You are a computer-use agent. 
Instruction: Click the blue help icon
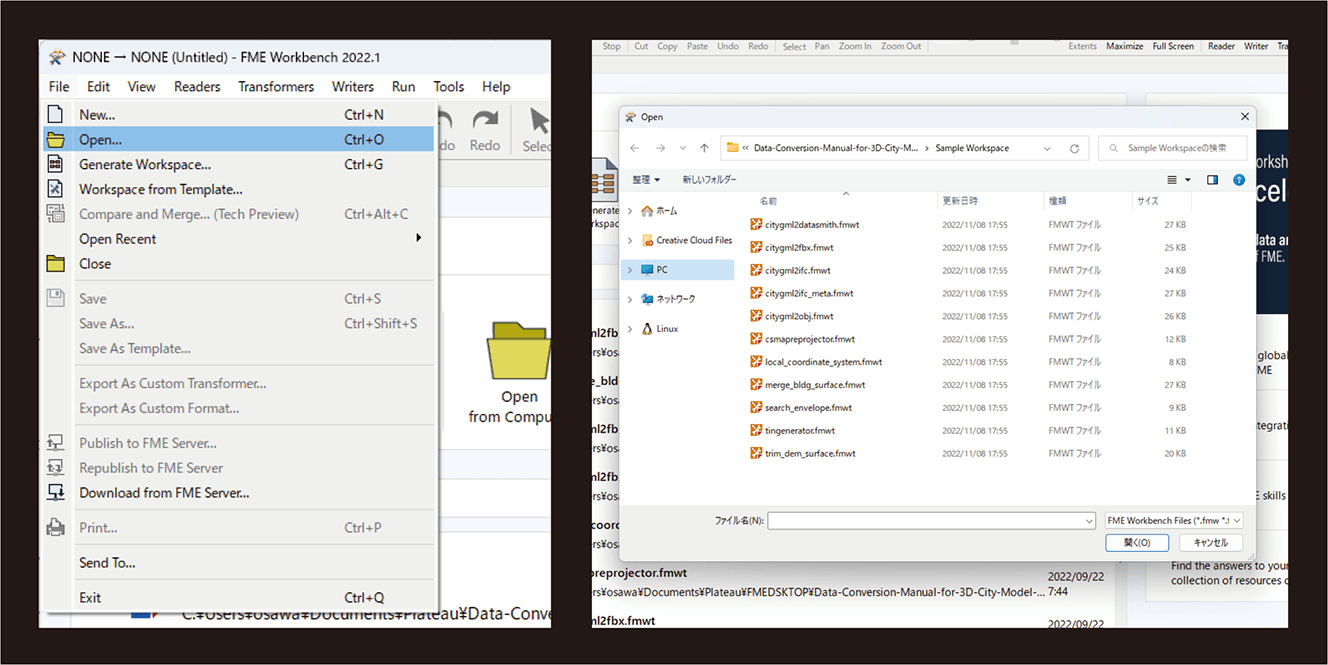tap(1239, 180)
